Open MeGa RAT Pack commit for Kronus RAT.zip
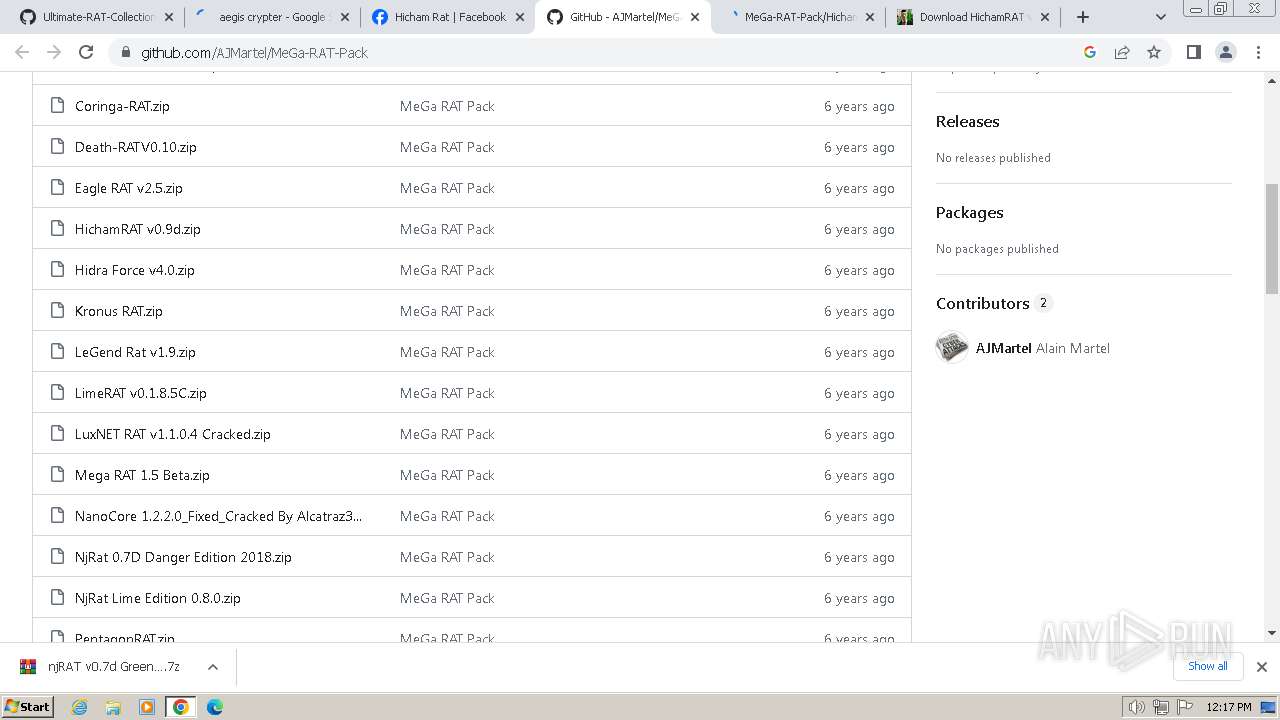1280x720 pixels. [447, 311]
